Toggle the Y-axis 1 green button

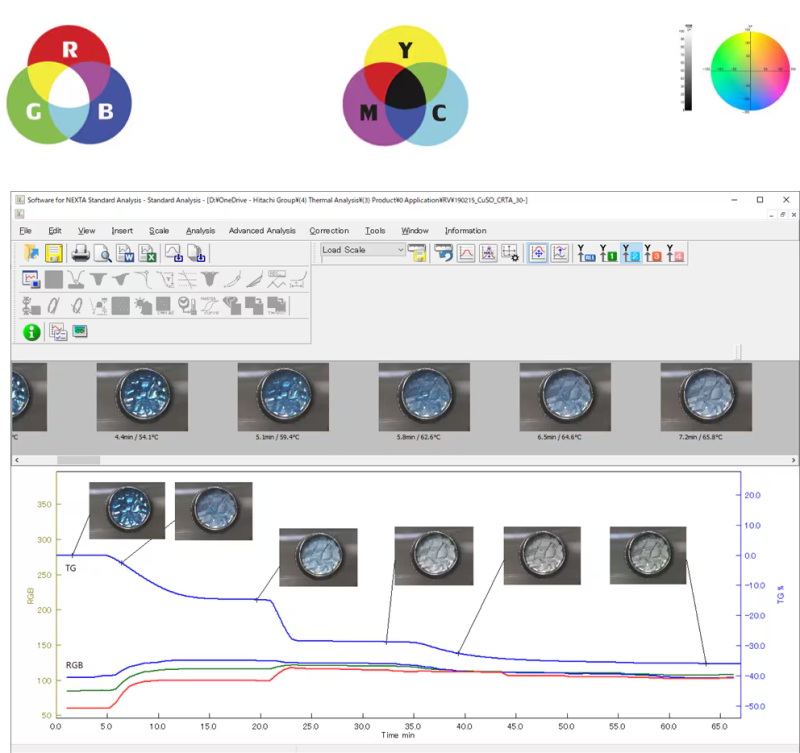point(608,253)
